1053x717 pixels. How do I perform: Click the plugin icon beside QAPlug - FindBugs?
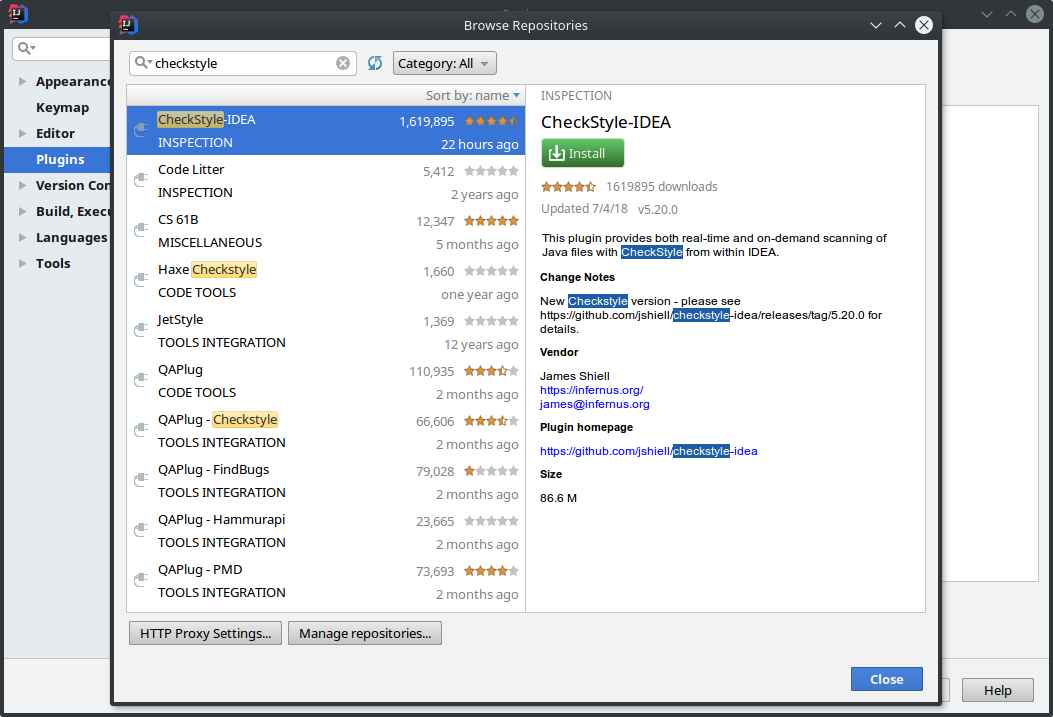coord(141,480)
